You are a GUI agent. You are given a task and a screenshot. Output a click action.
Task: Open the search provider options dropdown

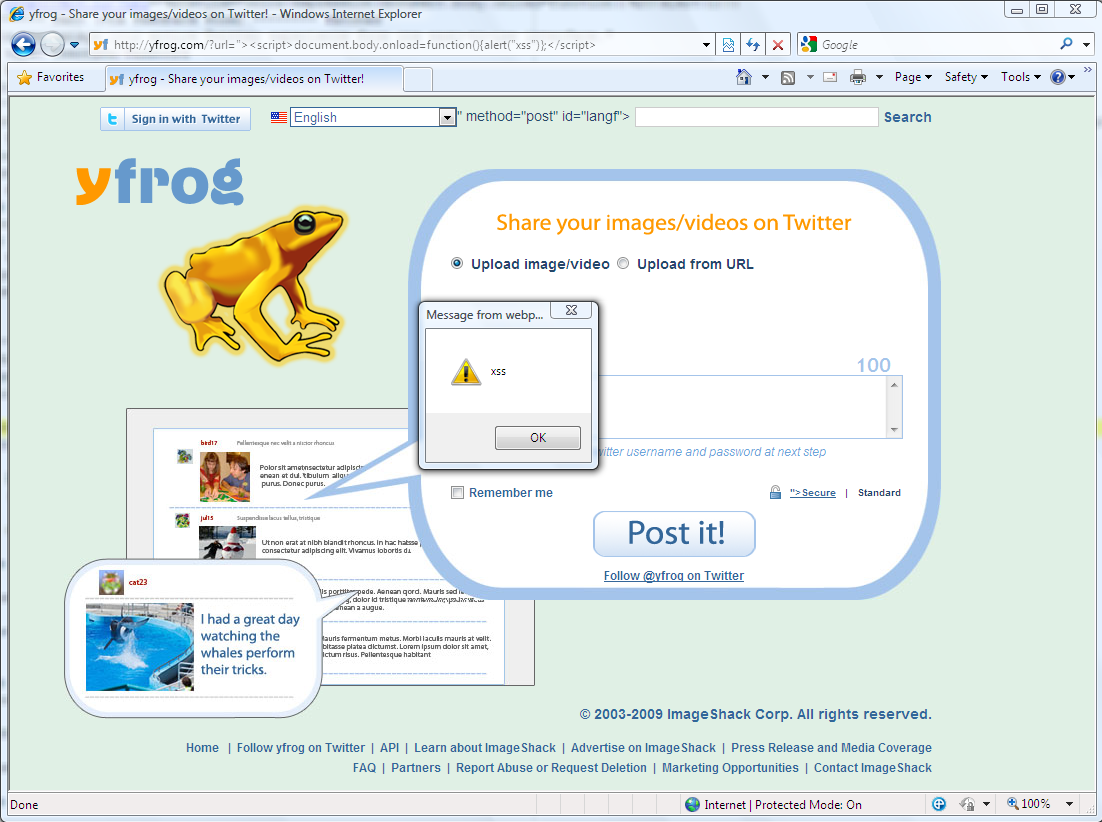tap(1086, 45)
